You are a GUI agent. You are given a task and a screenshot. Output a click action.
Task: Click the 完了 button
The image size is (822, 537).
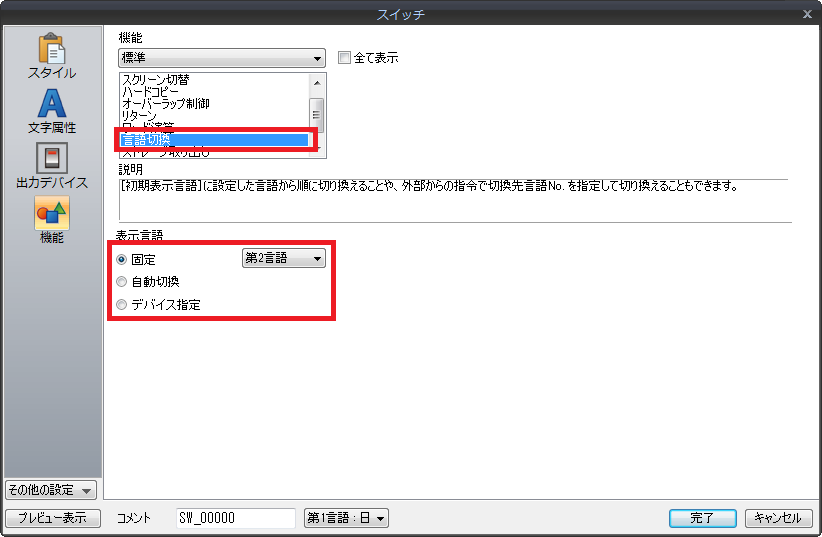tap(702, 518)
